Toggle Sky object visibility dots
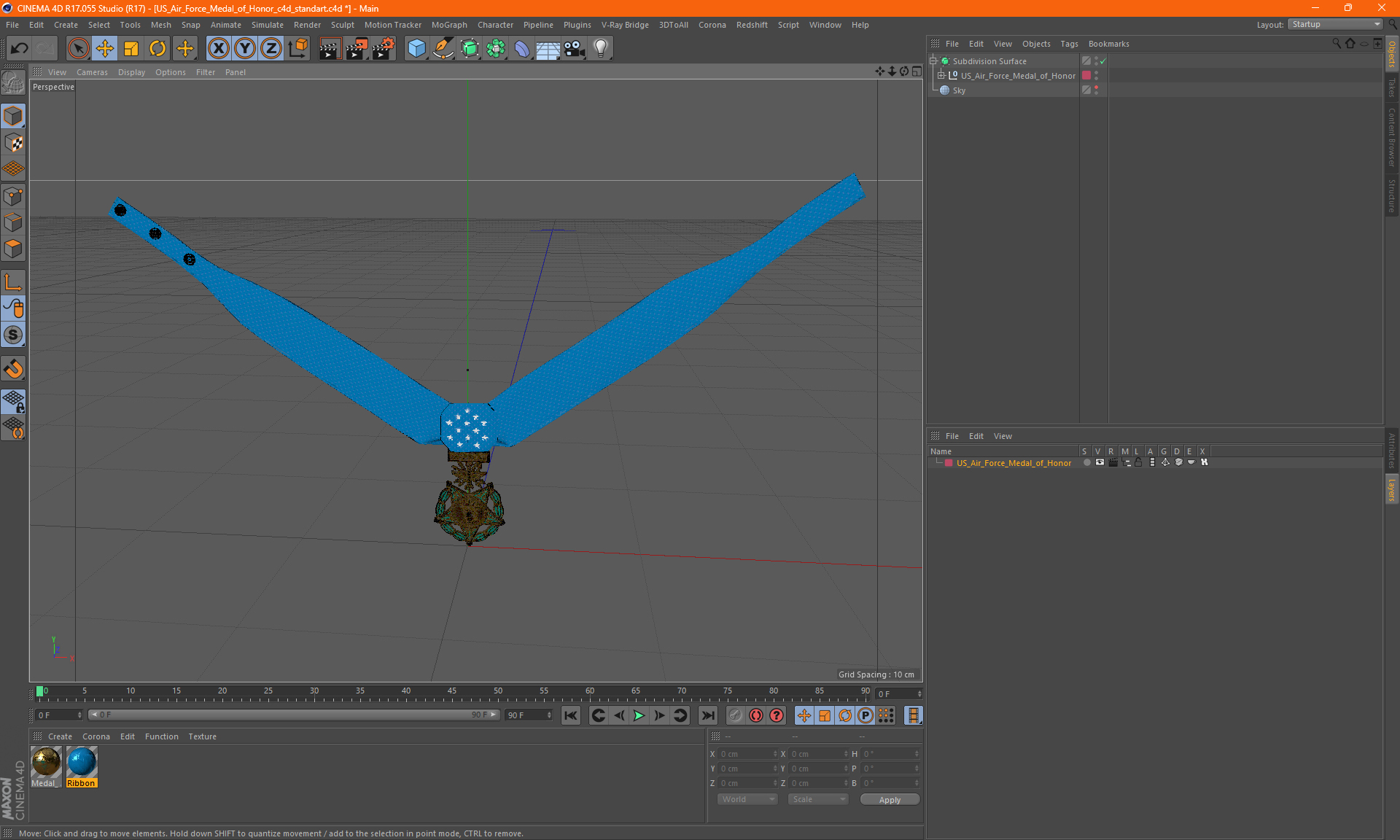 pos(1096,90)
